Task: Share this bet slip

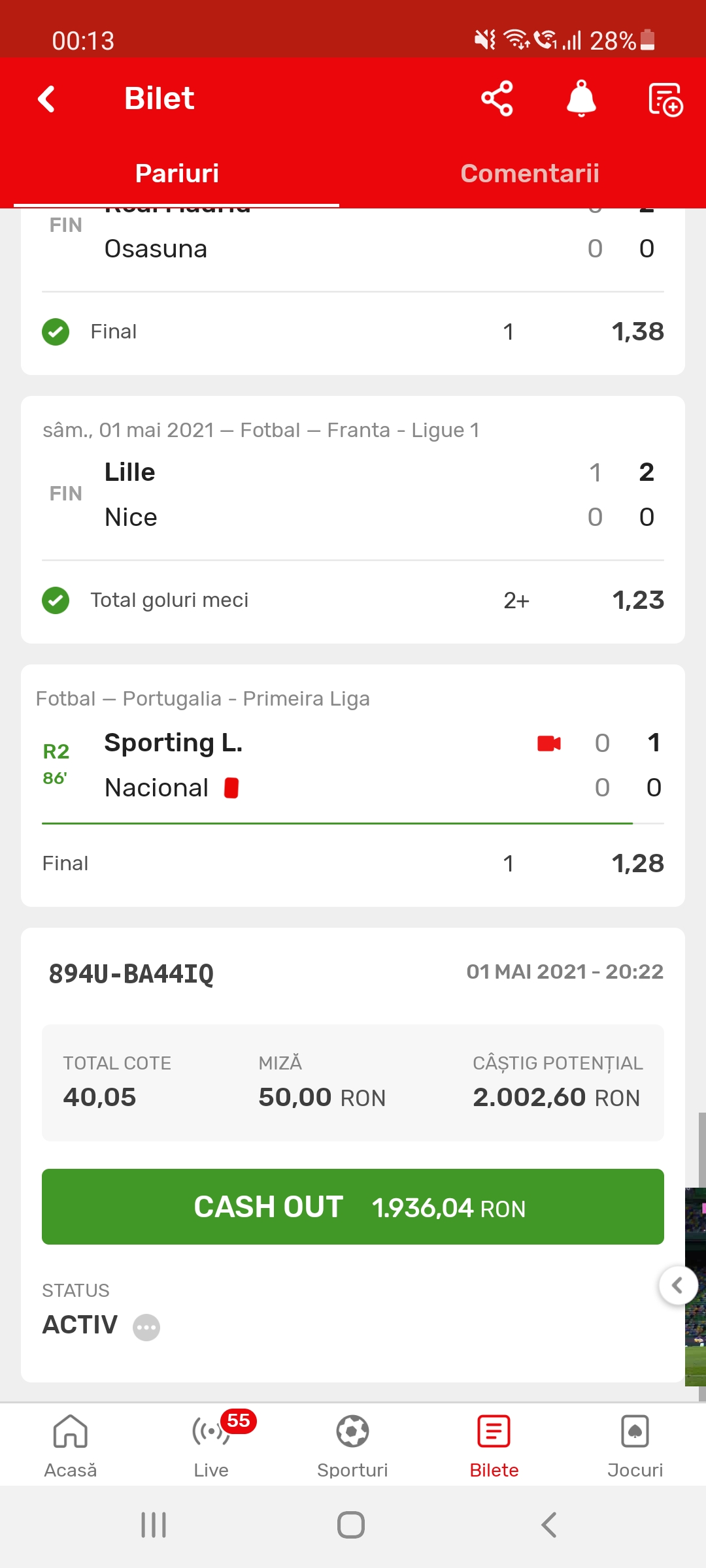Action: click(497, 99)
